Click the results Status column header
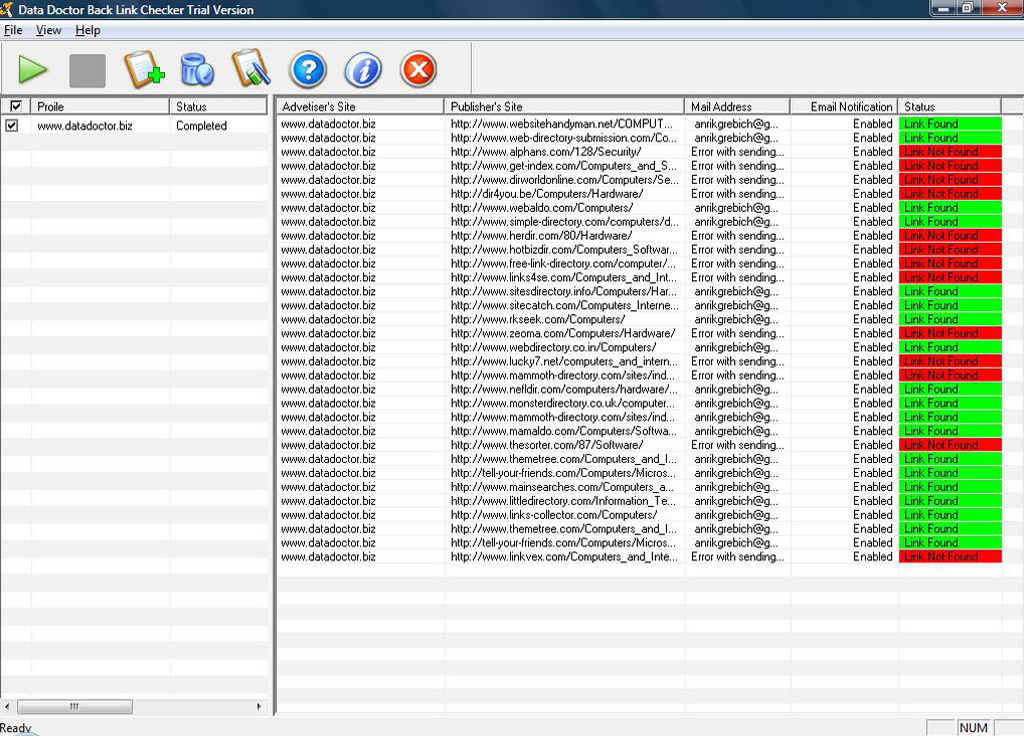The image size is (1024, 738). click(x=950, y=106)
